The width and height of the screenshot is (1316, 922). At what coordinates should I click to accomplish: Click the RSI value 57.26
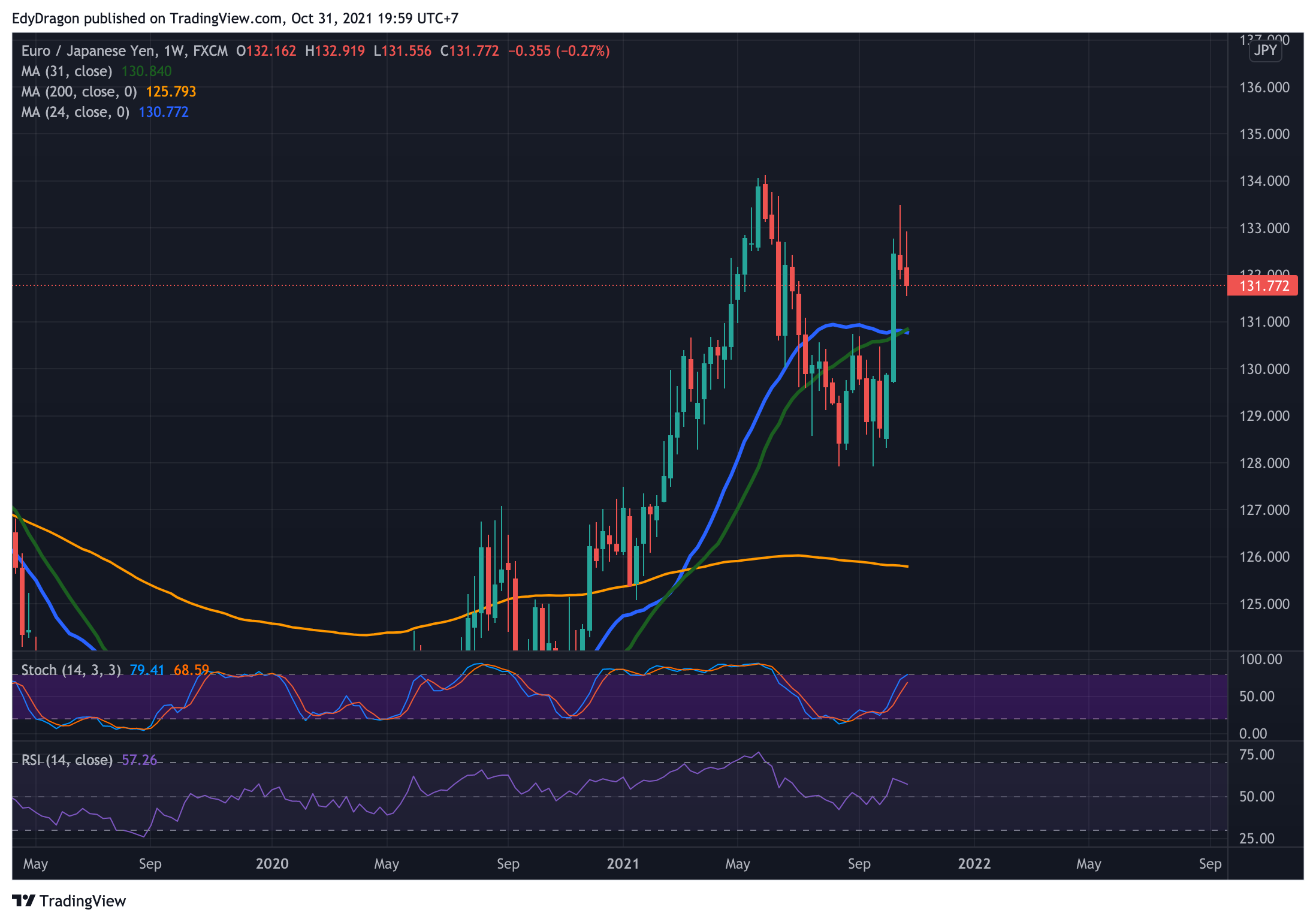click(139, 760)
